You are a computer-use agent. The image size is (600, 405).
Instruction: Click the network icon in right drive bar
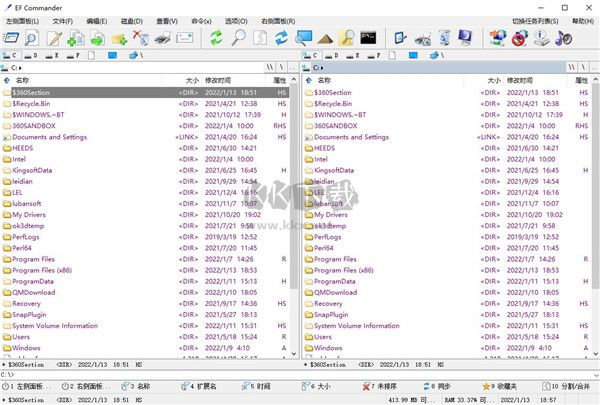(435, 56)
